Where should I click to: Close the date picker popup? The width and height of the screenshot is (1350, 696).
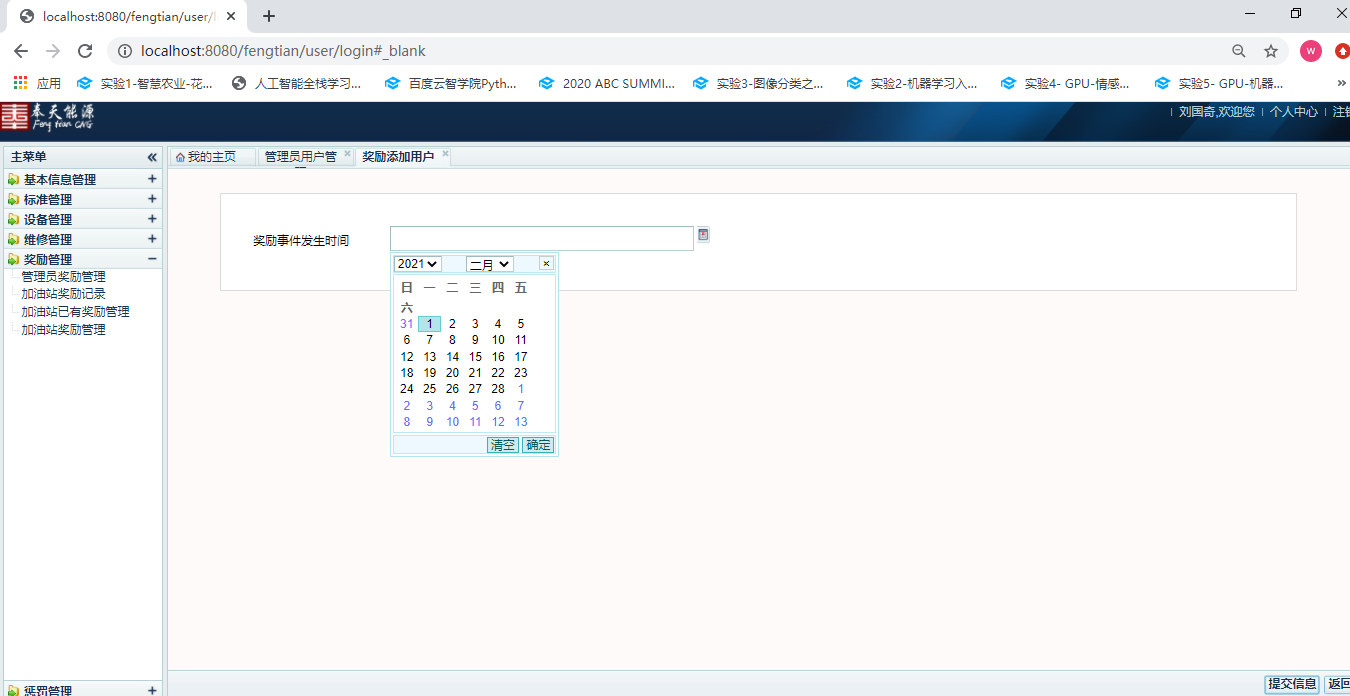coord(545,264)
